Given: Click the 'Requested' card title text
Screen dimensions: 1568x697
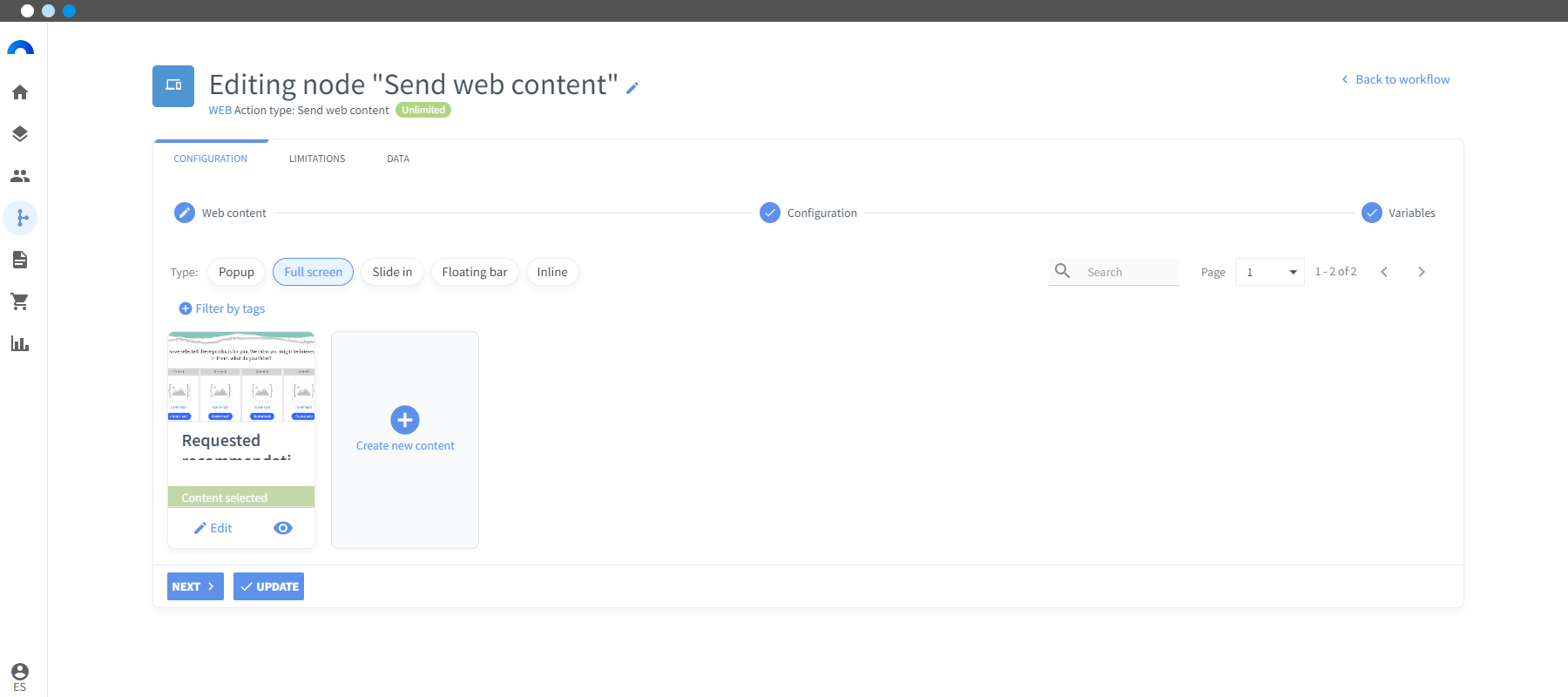Looking at the screenshot, I should [x=221, y=440].
